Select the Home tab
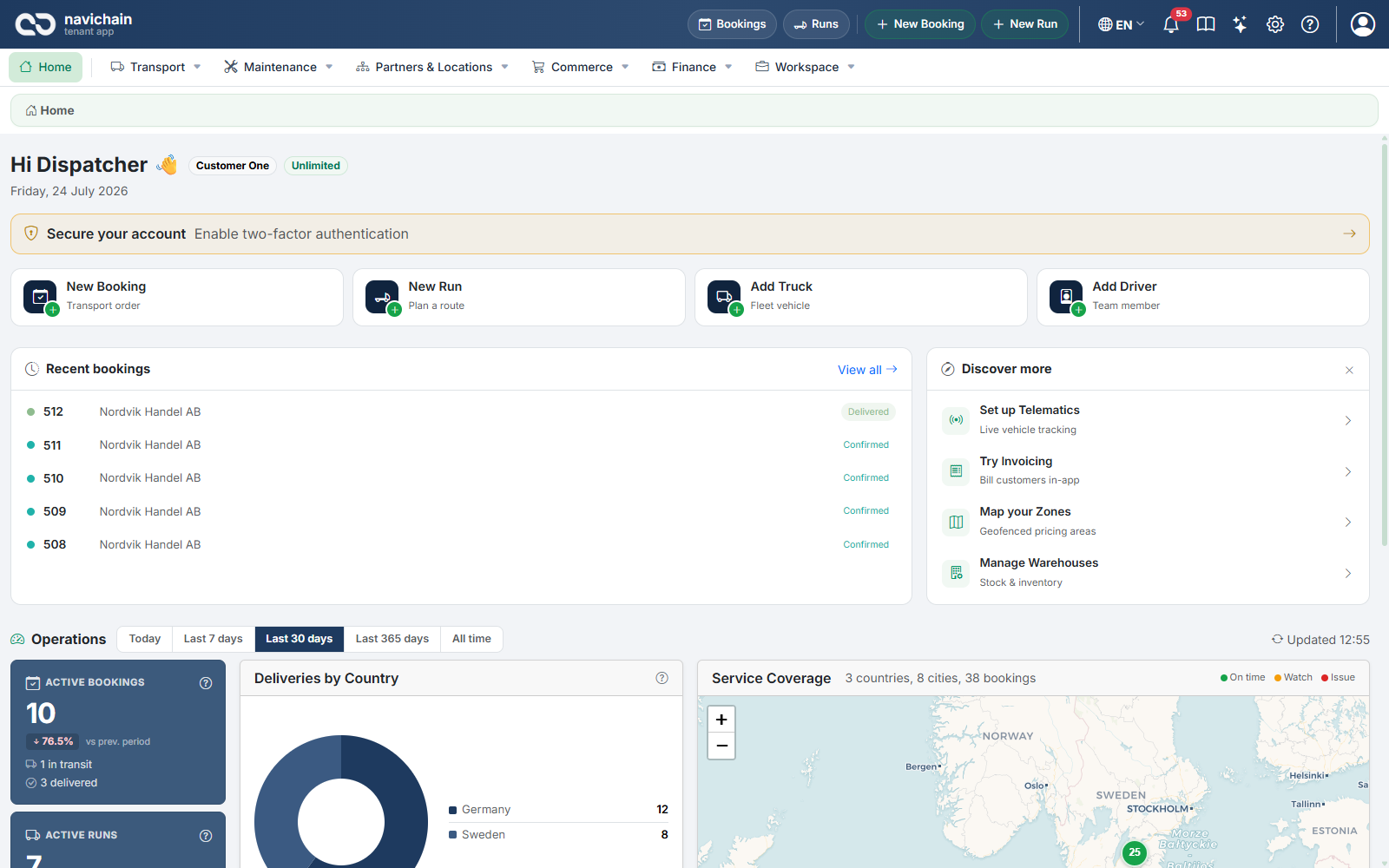Screen dimensions: 1389x868 coord(46,67)
